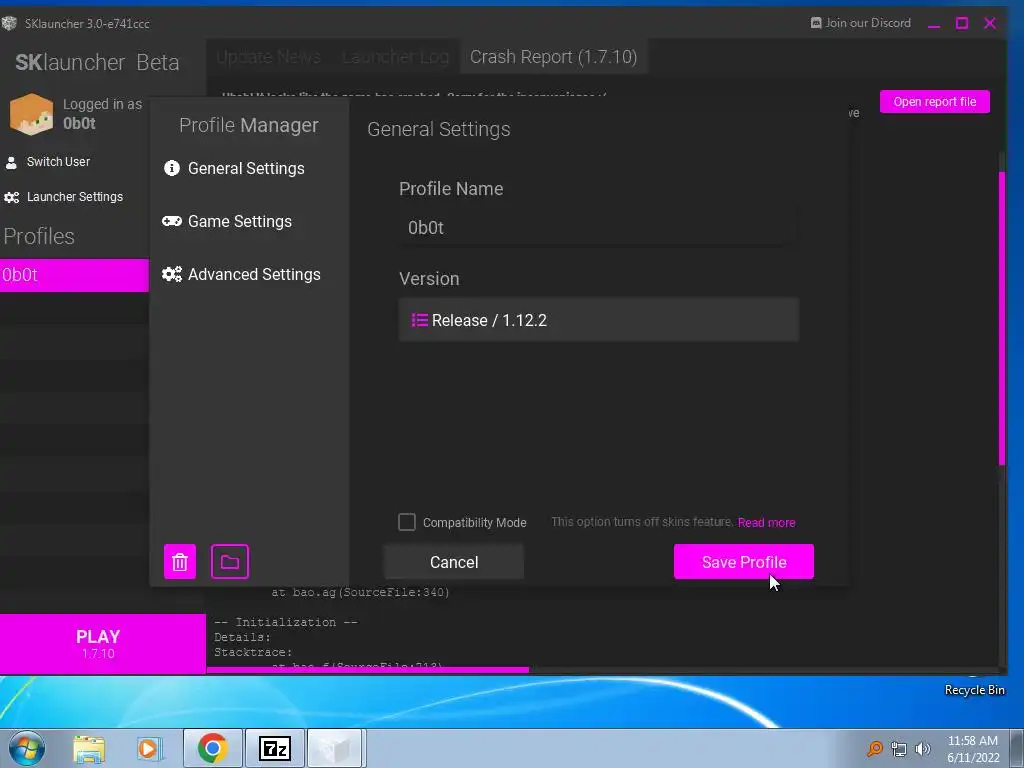This screenshot has height=768, width=1024.
Task: Click the network tray icon
Action: (899, 750)
